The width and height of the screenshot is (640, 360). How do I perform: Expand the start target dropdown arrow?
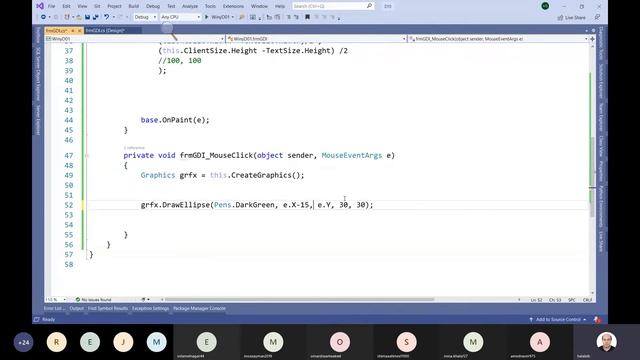pos(233,17)
